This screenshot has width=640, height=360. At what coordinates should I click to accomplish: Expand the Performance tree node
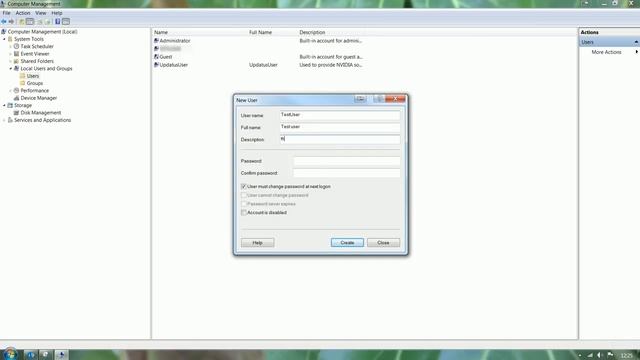tap(11, 90)
